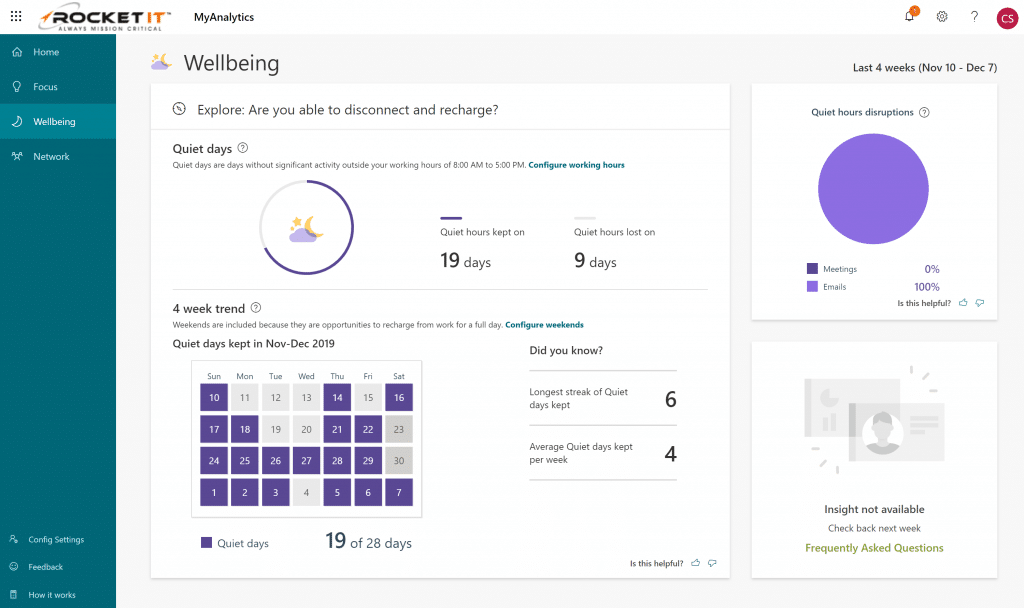Give thumbs up on the disruptions card
Screen dimensions: 1024x608
pos(963,302)
